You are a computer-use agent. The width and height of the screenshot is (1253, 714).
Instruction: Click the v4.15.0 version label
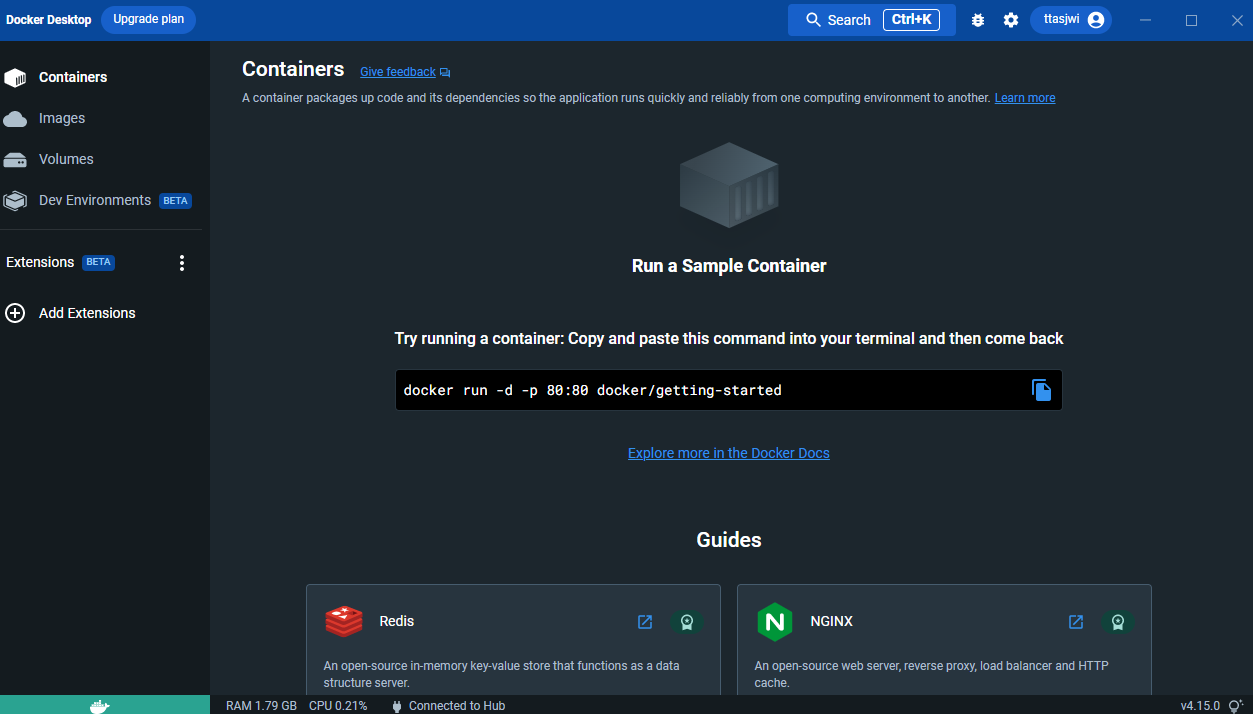[x=1200, y=706]
